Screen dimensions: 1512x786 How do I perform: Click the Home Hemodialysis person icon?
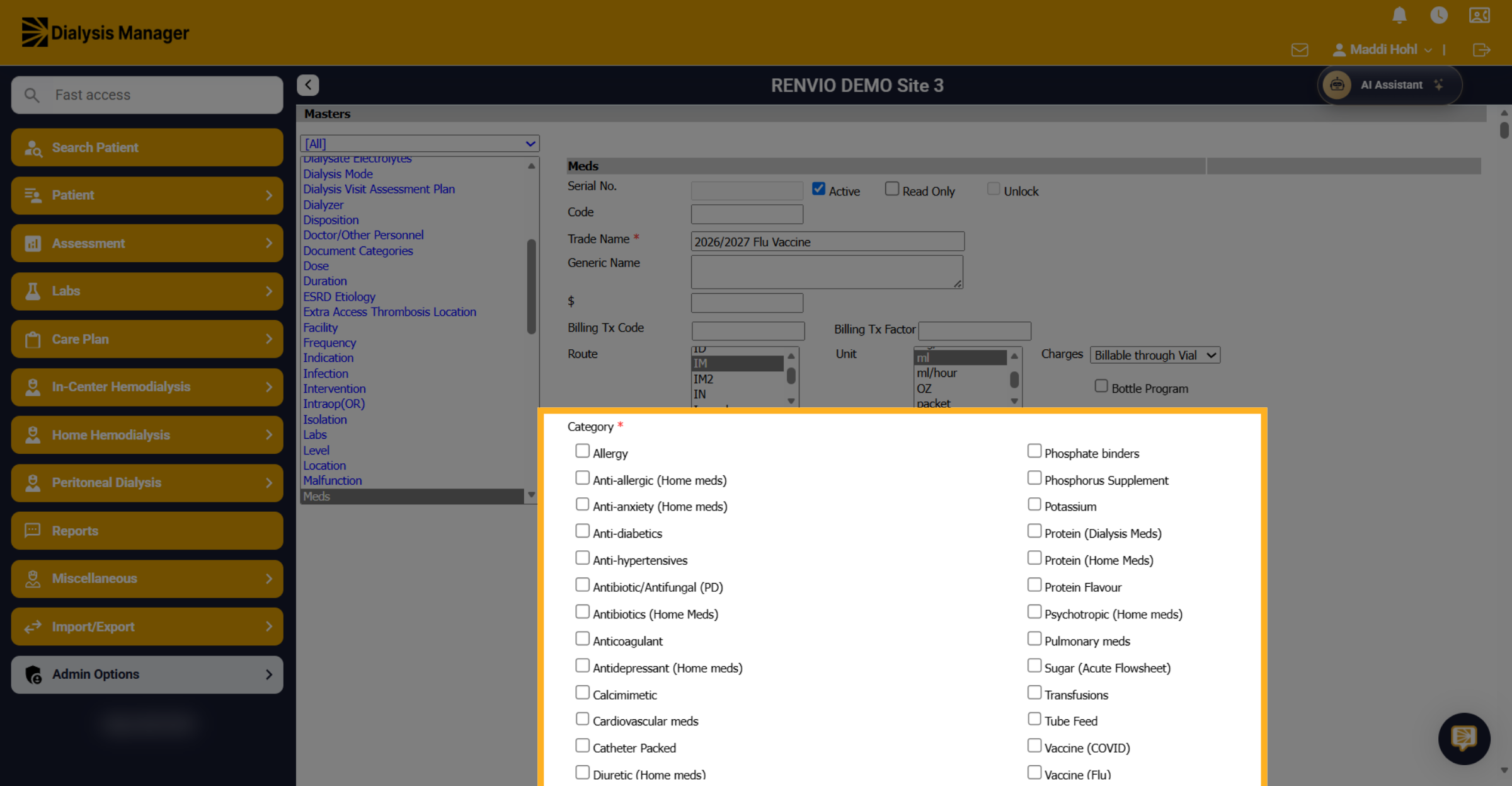click(33, 435)
